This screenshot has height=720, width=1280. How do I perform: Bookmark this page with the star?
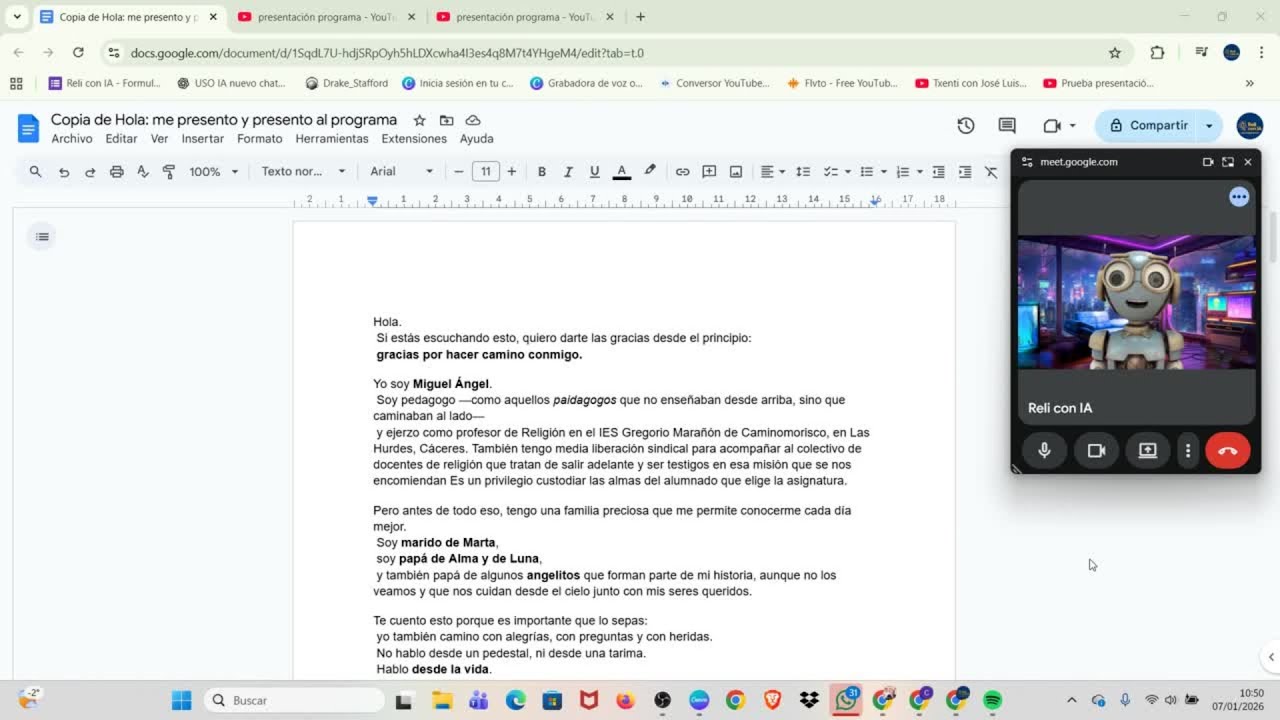pos(1114,53)
